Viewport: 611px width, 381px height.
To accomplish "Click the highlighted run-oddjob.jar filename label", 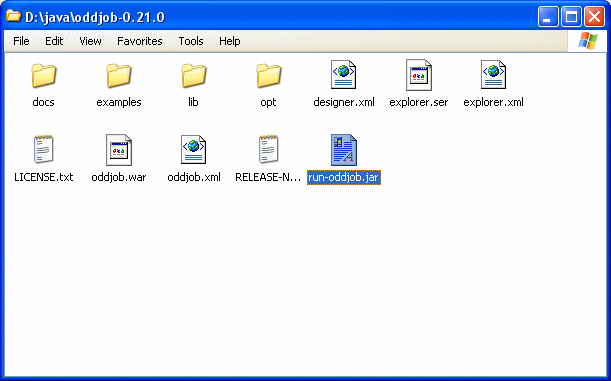I will 344,177.
